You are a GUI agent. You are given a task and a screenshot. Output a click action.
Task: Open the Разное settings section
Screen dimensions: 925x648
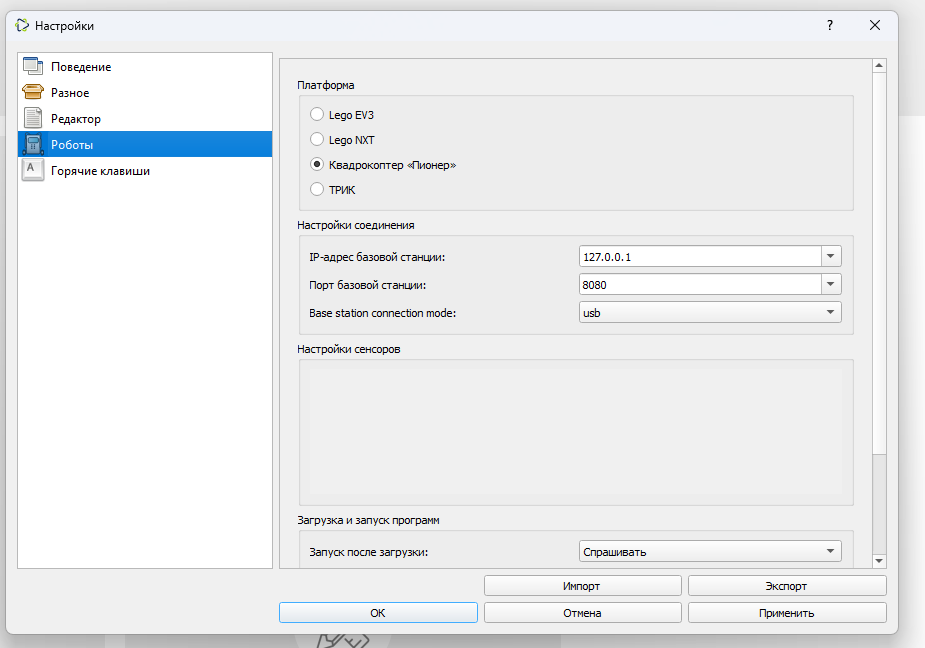pos(145,93)
